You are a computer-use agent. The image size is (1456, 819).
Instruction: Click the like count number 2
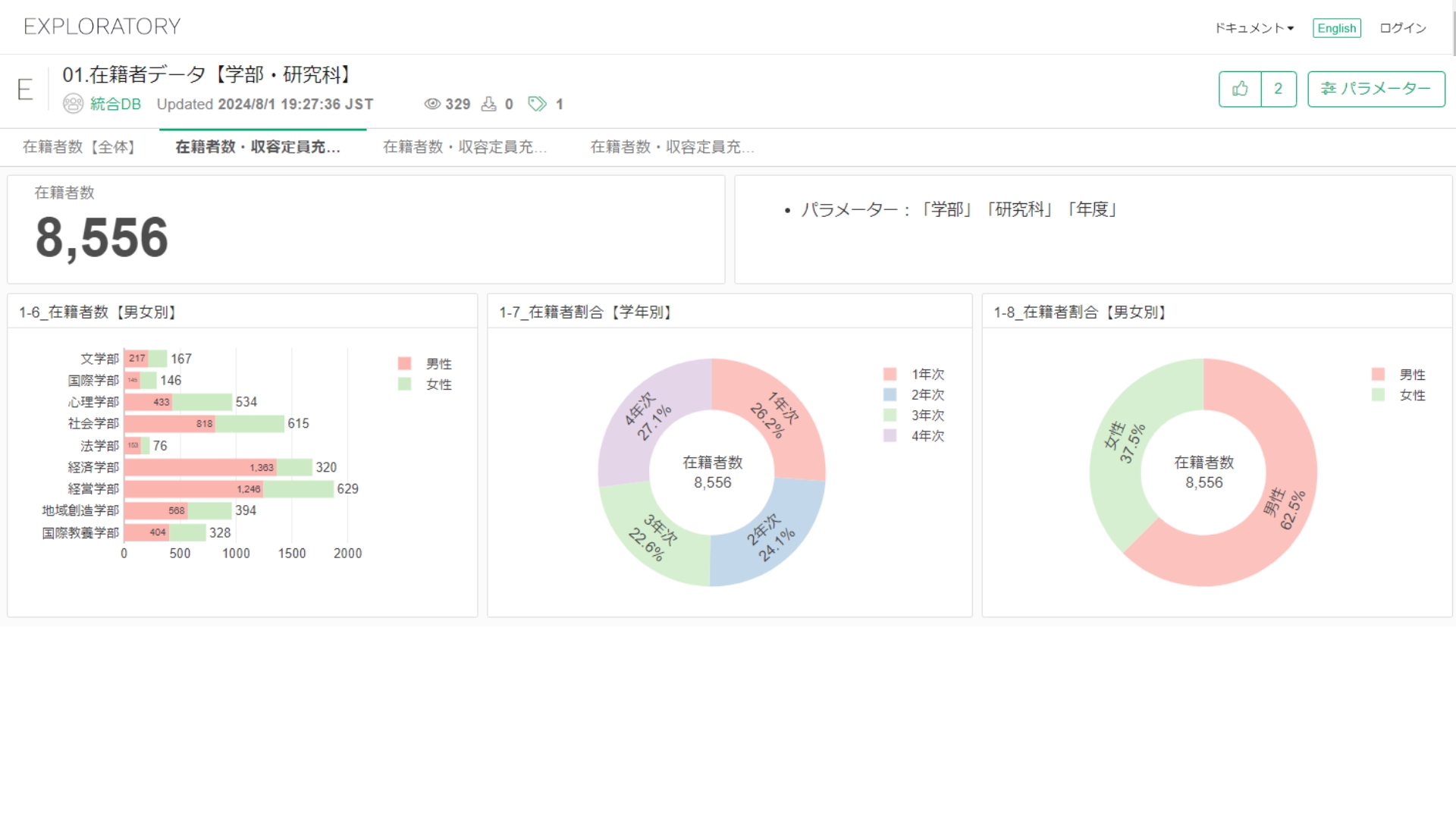1278,89
